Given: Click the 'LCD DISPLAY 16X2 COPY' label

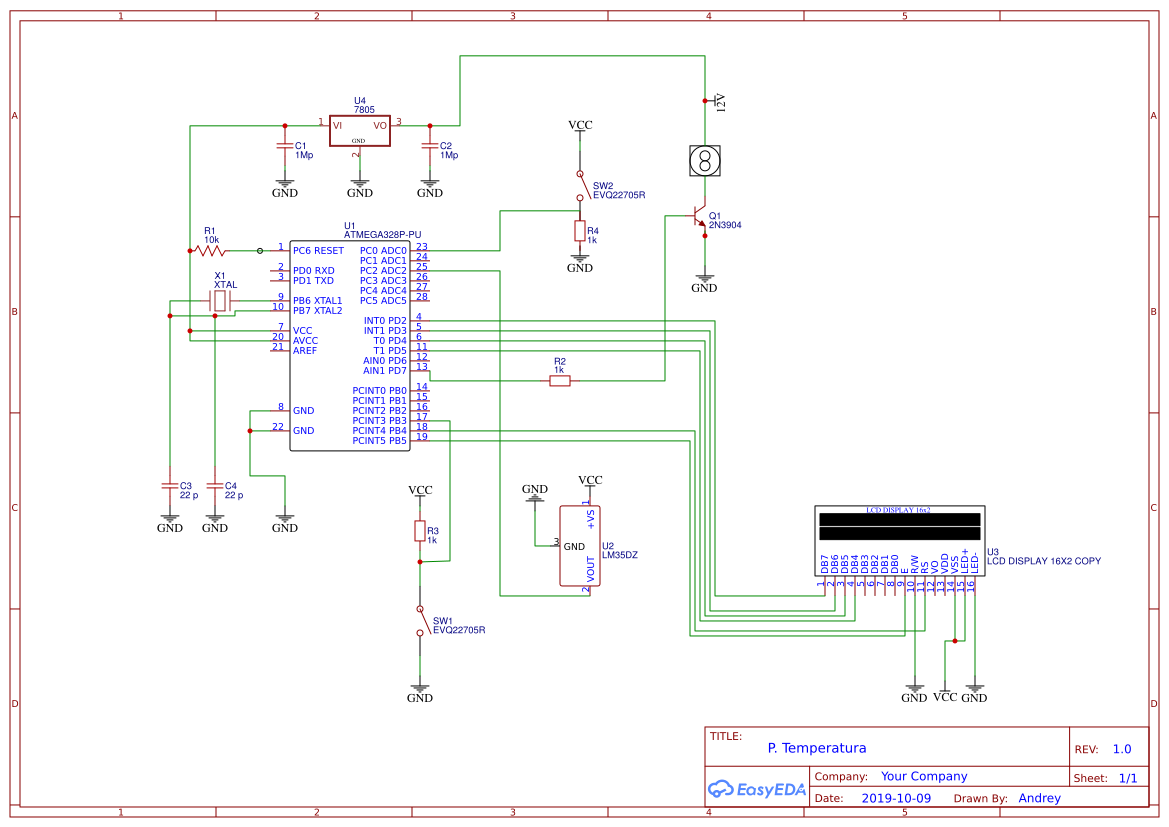Looking at the screenshot, I should [1044, 561].
